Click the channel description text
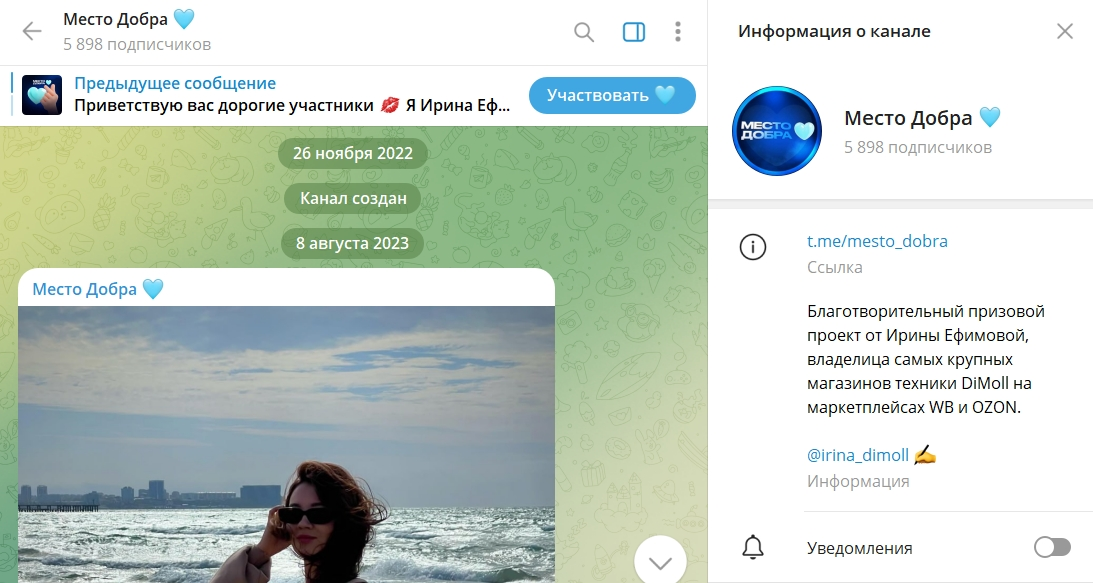 pos(926,359)
